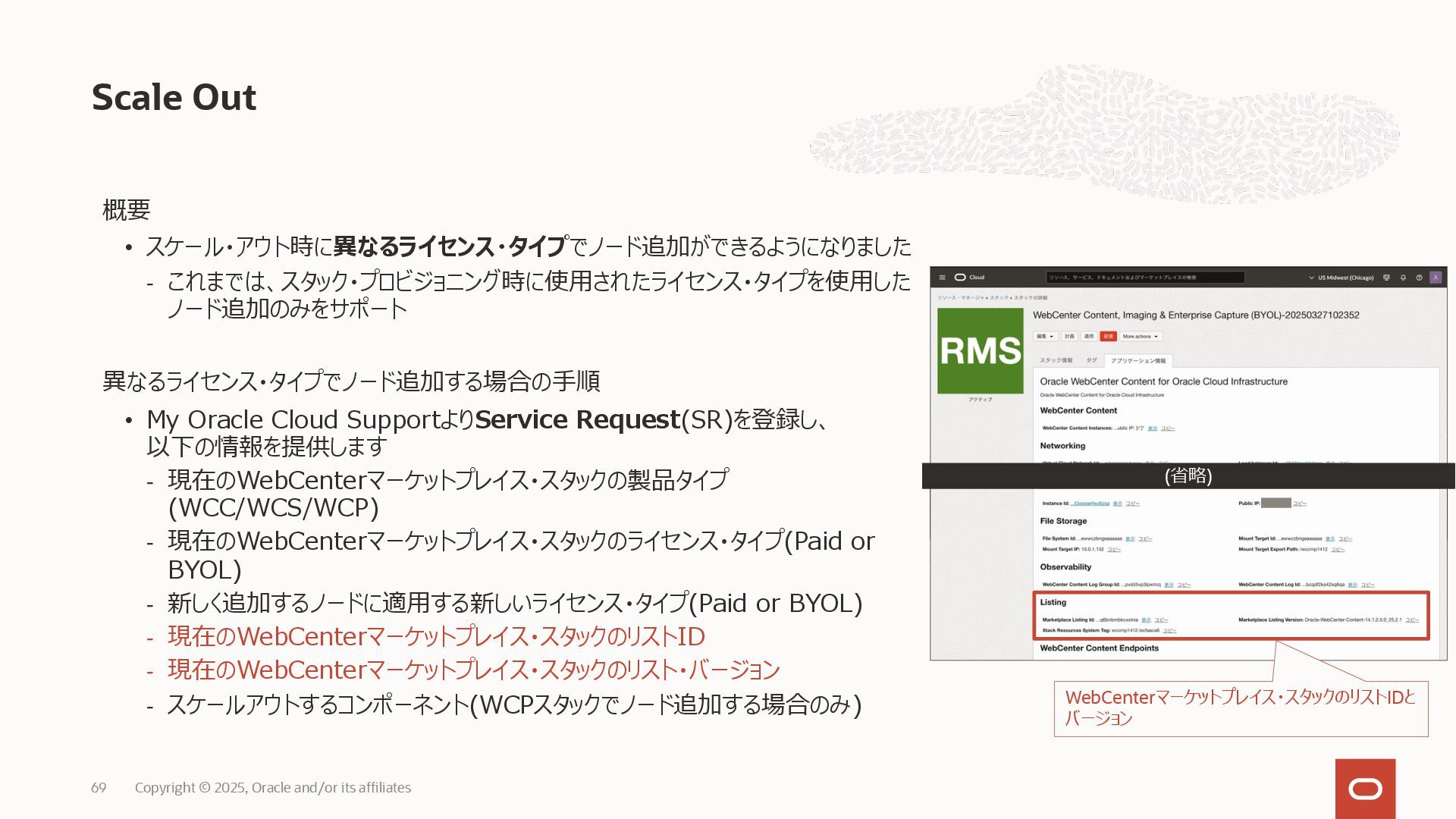Click the (省略) banner text
Image resolution: width=1456 pixels, height=819 pixels.
tap(1188, 475)
